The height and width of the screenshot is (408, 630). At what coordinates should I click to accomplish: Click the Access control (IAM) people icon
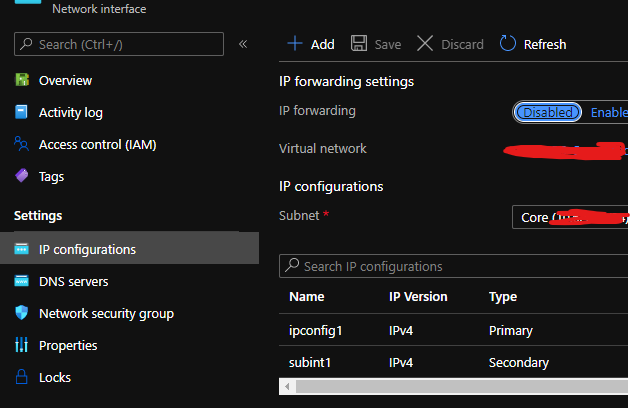21,144
